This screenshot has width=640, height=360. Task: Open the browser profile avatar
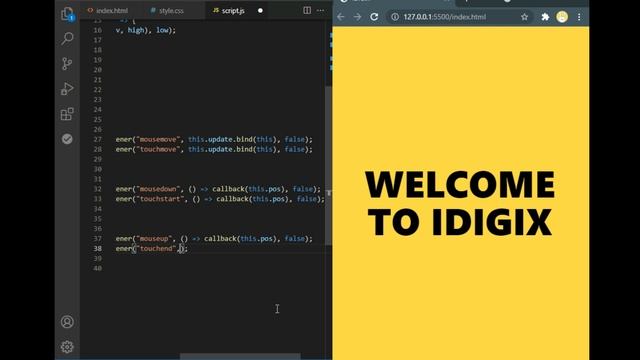(562, 17)
